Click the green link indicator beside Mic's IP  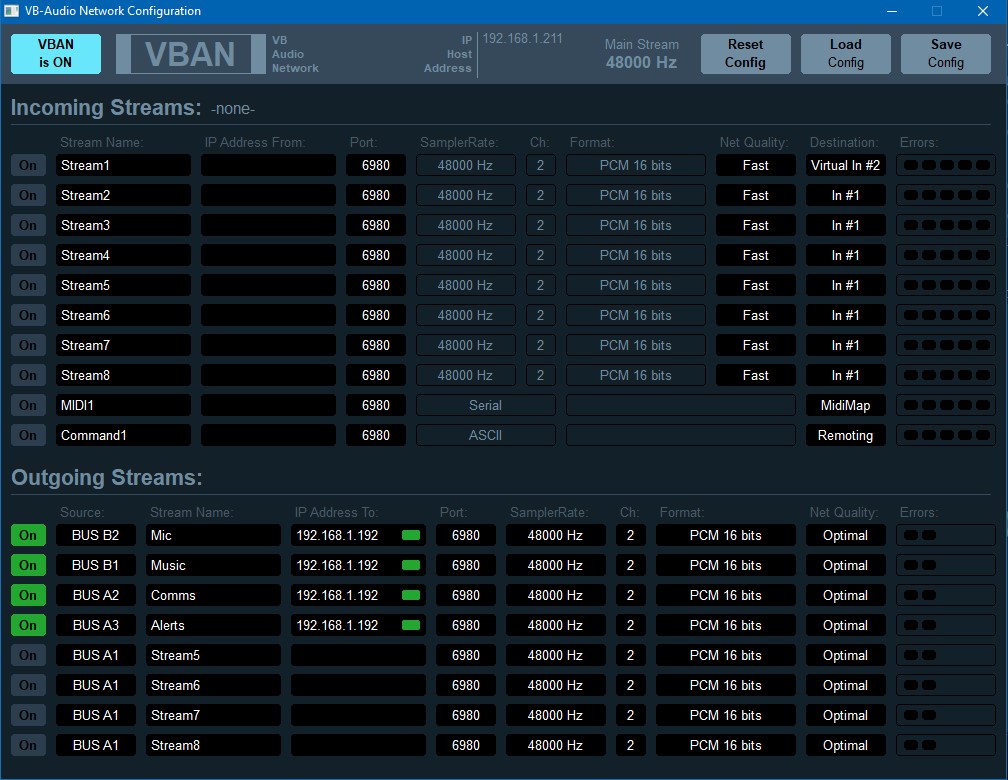[x=410, y=535]
